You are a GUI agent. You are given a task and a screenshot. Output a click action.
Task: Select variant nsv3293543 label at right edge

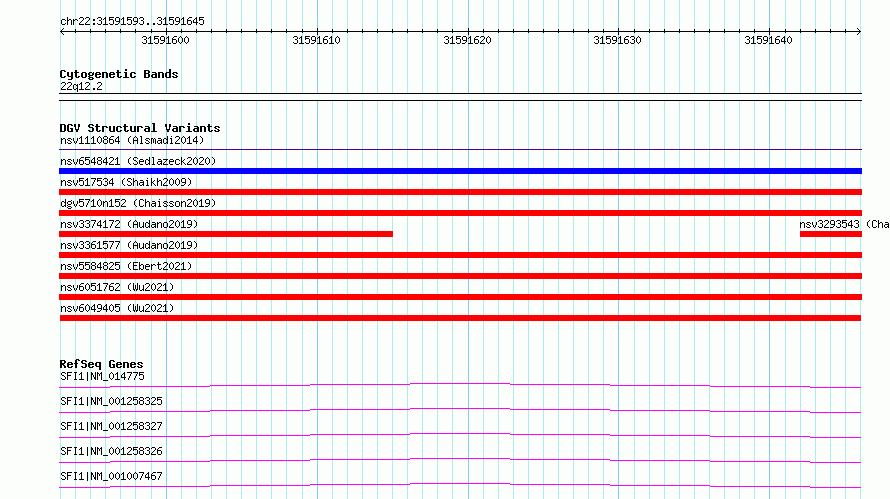tap(845, 224)
